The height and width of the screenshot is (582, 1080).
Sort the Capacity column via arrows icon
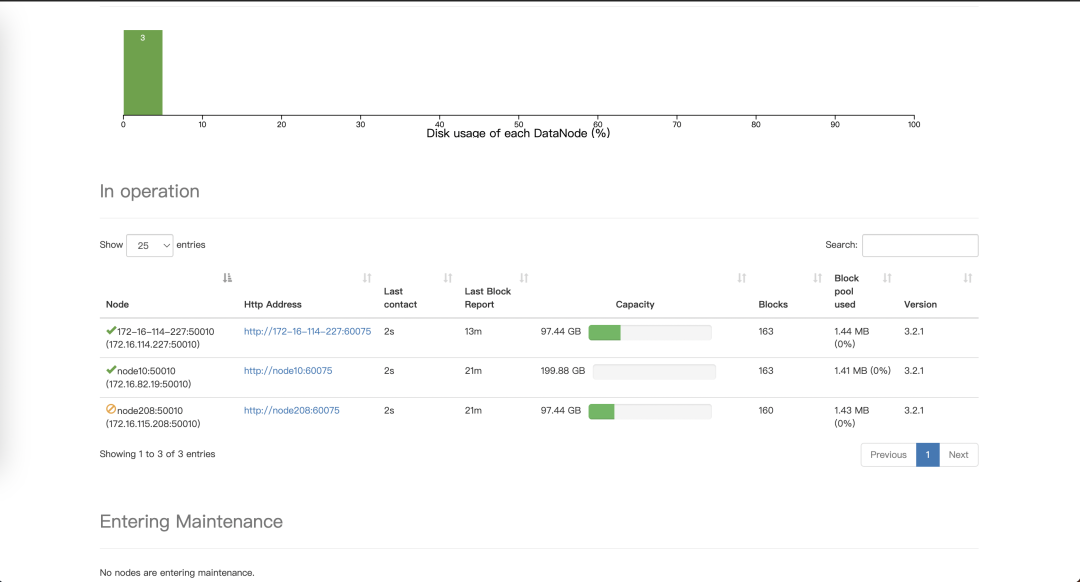tap(742, 278)
